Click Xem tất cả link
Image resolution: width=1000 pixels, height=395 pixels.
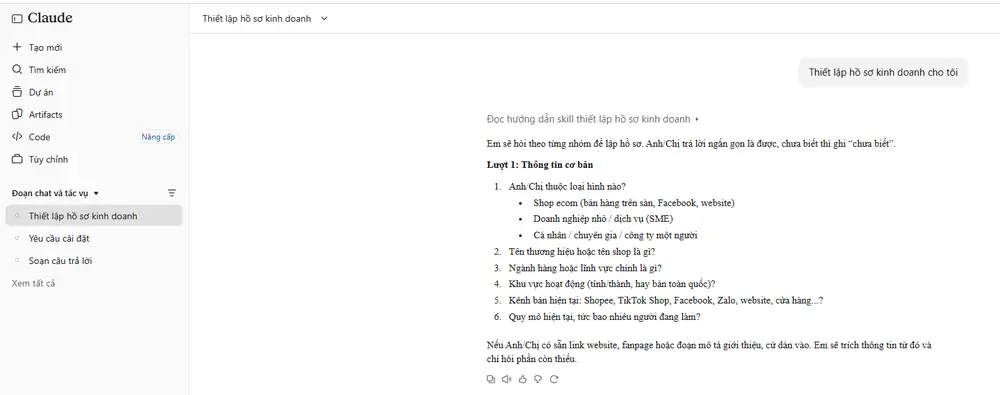(x=33, y=283)
